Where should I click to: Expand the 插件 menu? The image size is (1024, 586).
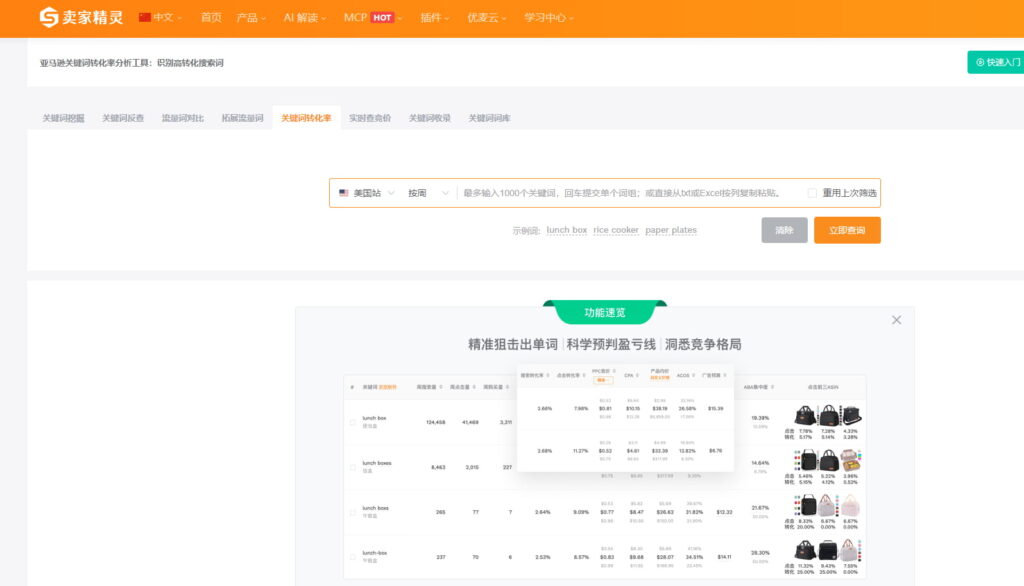point(435,18)
